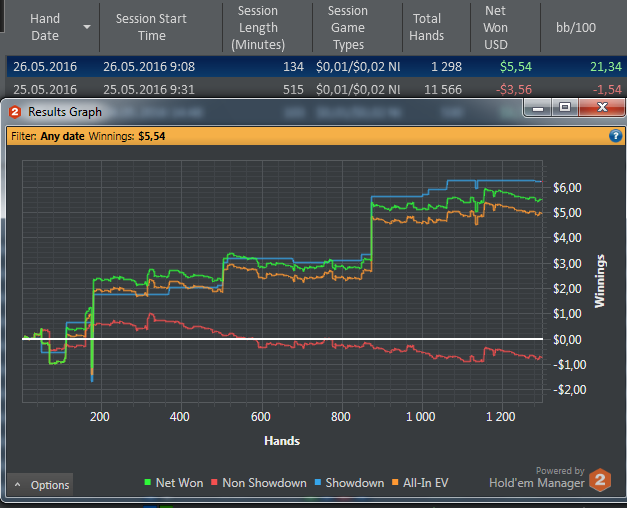Click the Results Graph title bar text
The height and width of the screenshot is (508, 627).
[x=65, y=112]
